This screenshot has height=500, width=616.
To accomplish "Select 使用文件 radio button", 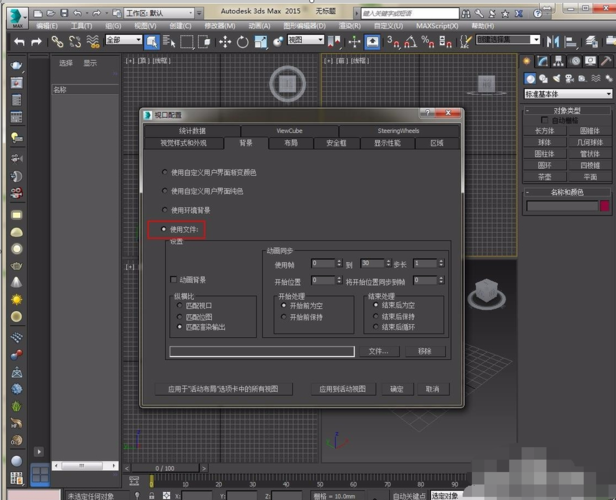I will 165,230.
